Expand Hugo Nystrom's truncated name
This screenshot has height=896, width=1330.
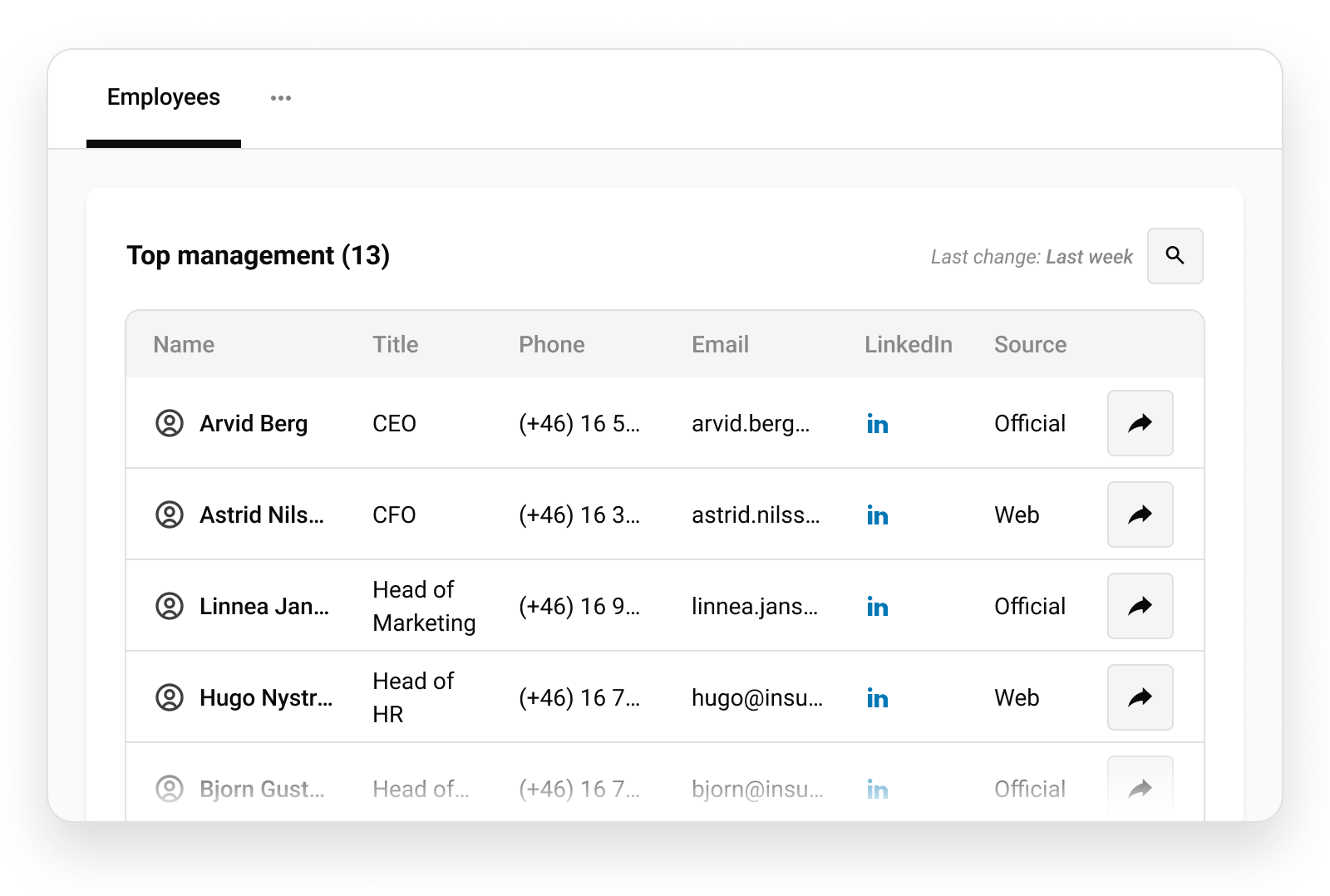pos(266,698)
